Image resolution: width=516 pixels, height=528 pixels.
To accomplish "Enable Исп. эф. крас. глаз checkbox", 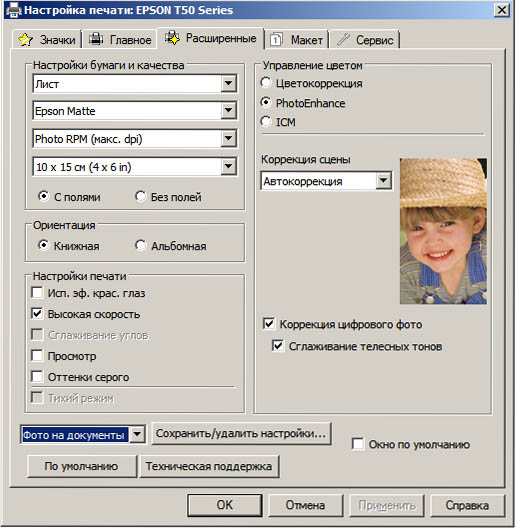I will (37, 293).
